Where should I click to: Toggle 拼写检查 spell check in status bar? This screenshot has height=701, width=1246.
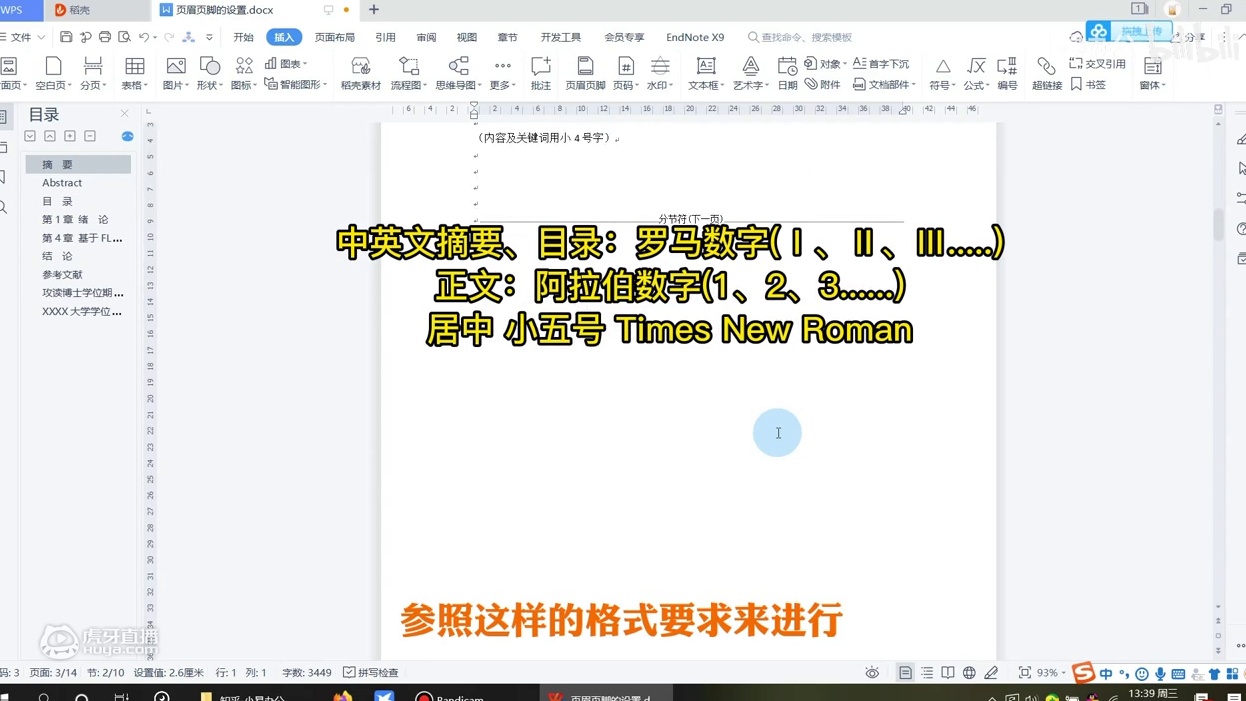tap(371, 673)
